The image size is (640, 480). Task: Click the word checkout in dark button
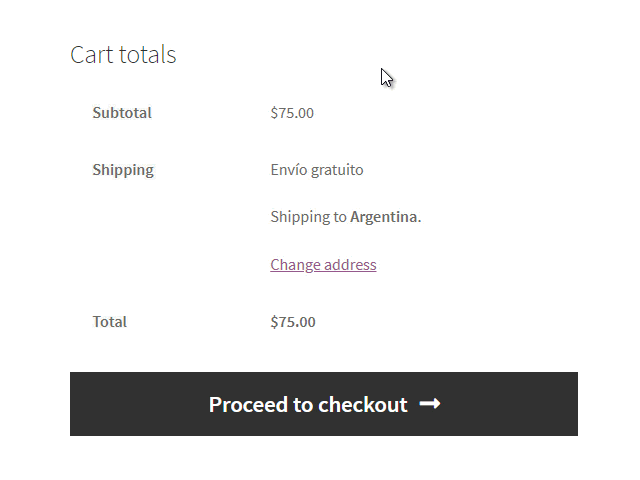(362, 404)
